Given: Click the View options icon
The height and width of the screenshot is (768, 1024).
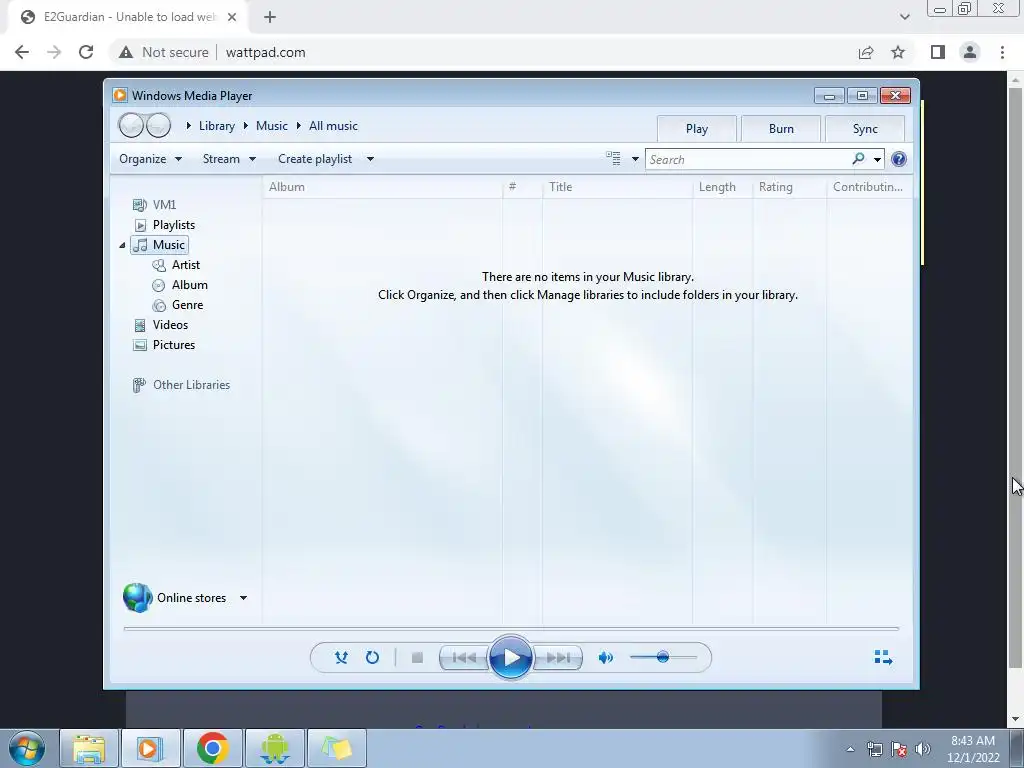Looking at the screenshot, I should (613, 158).
